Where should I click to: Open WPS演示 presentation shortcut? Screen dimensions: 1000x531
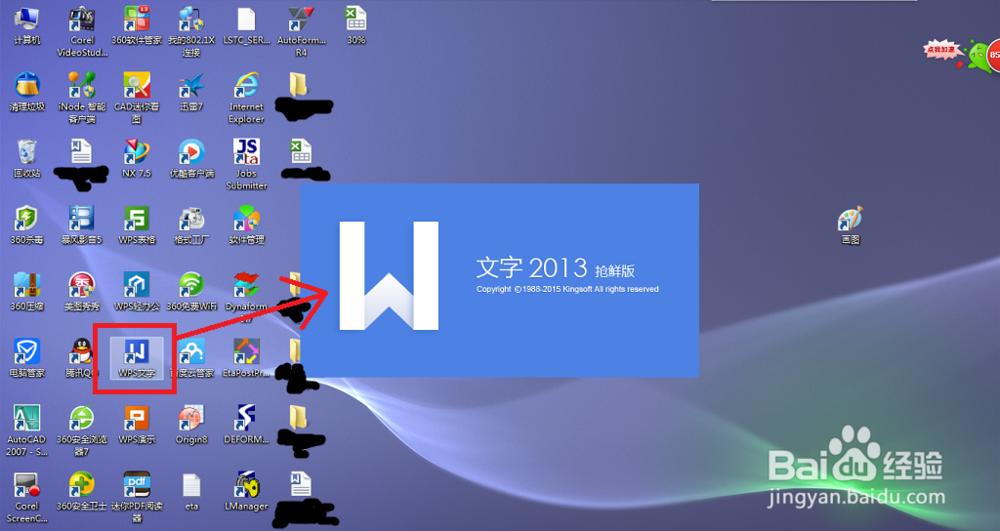[136, 424]
